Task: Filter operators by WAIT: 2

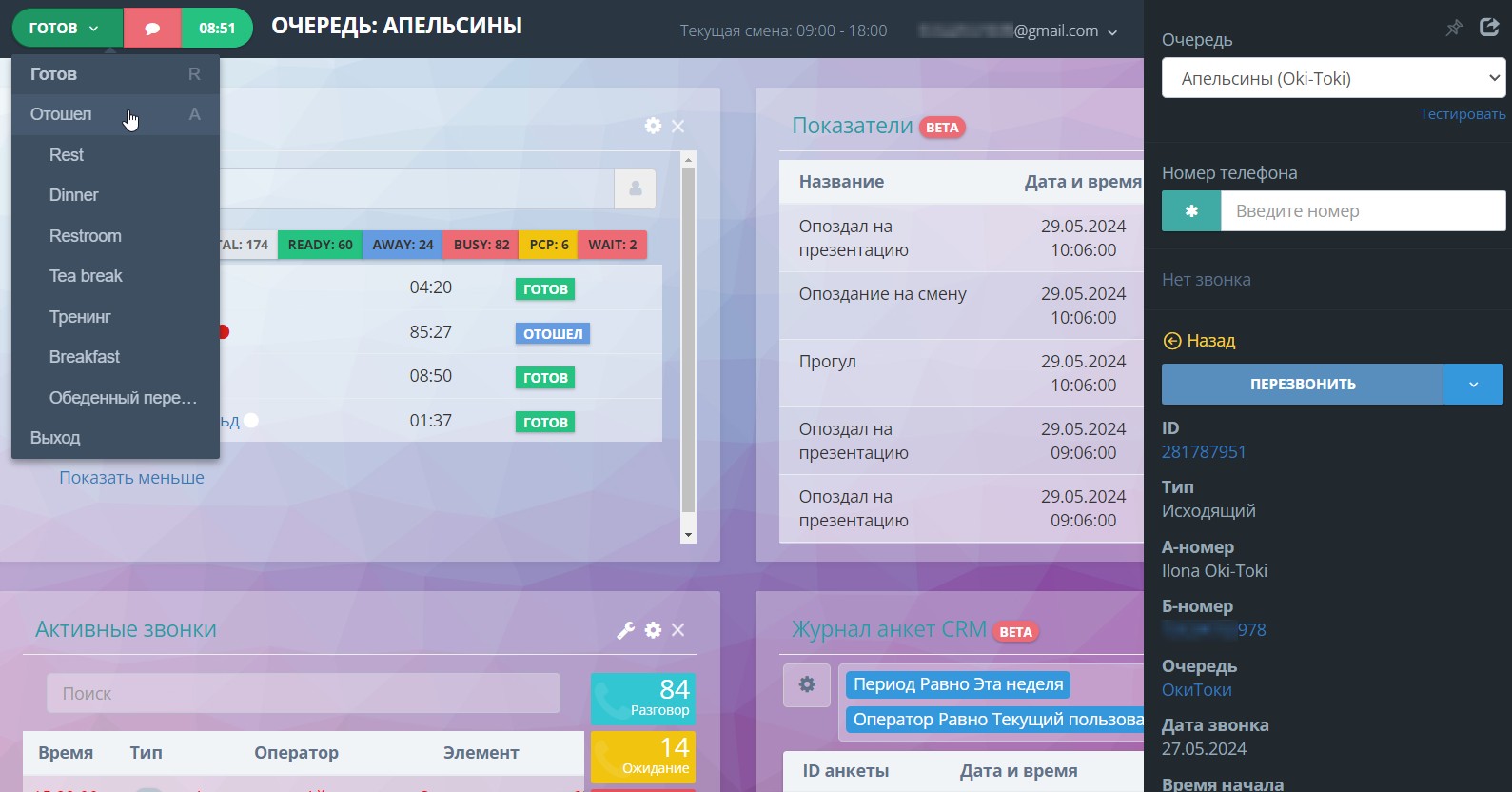Action: click(613, 245)
